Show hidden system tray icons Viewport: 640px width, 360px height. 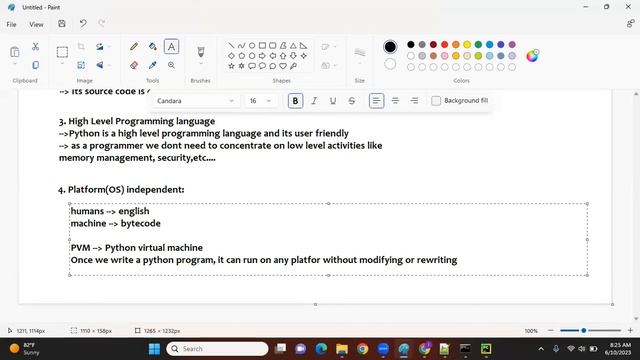(541, 349)
